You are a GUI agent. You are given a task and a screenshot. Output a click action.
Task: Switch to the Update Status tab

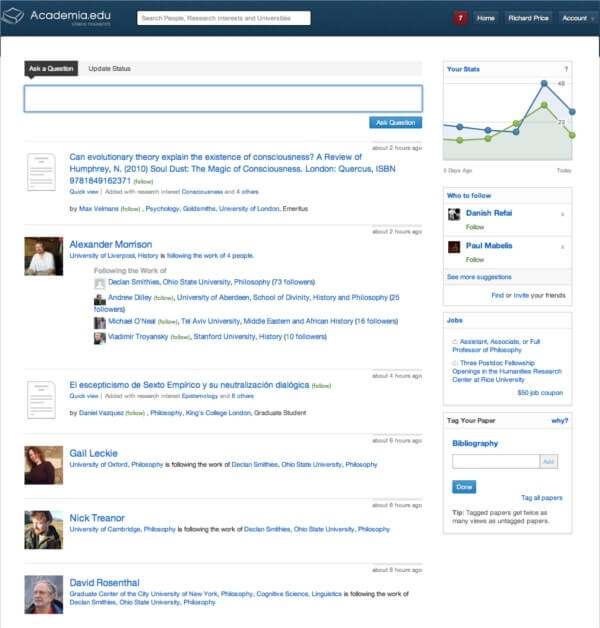(109, 69)
